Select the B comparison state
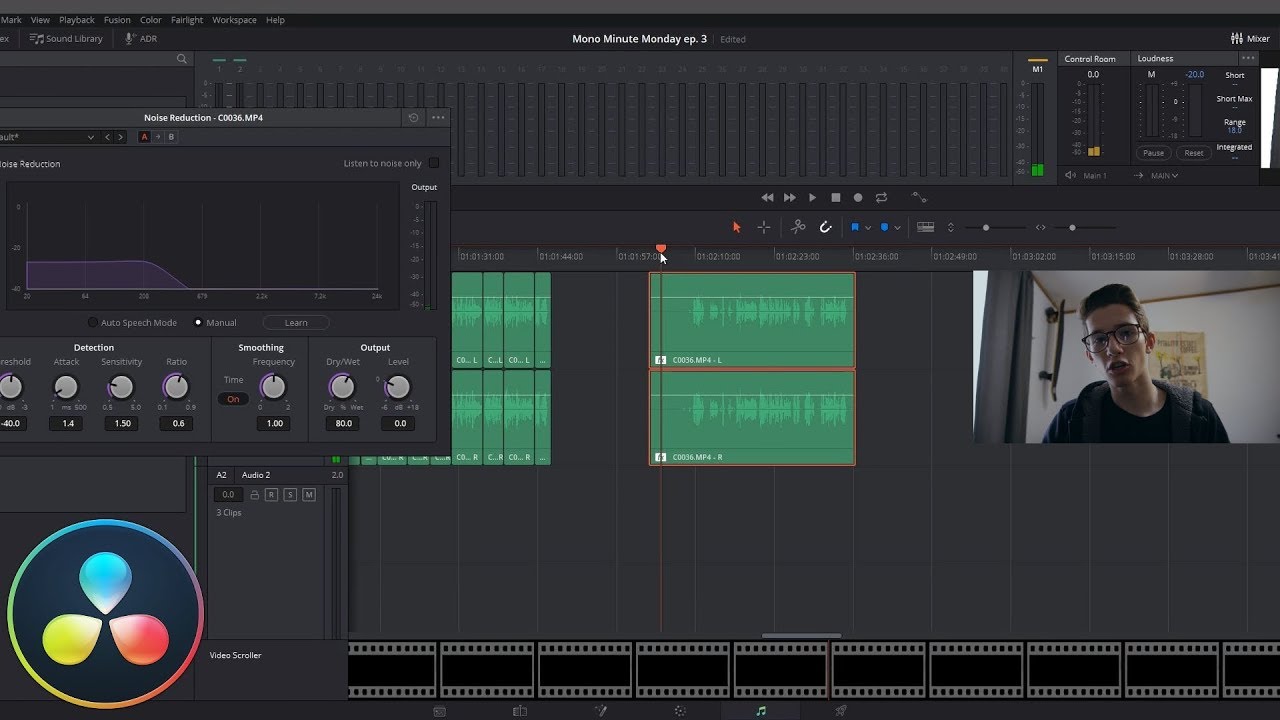 click(x=171, y=137)
